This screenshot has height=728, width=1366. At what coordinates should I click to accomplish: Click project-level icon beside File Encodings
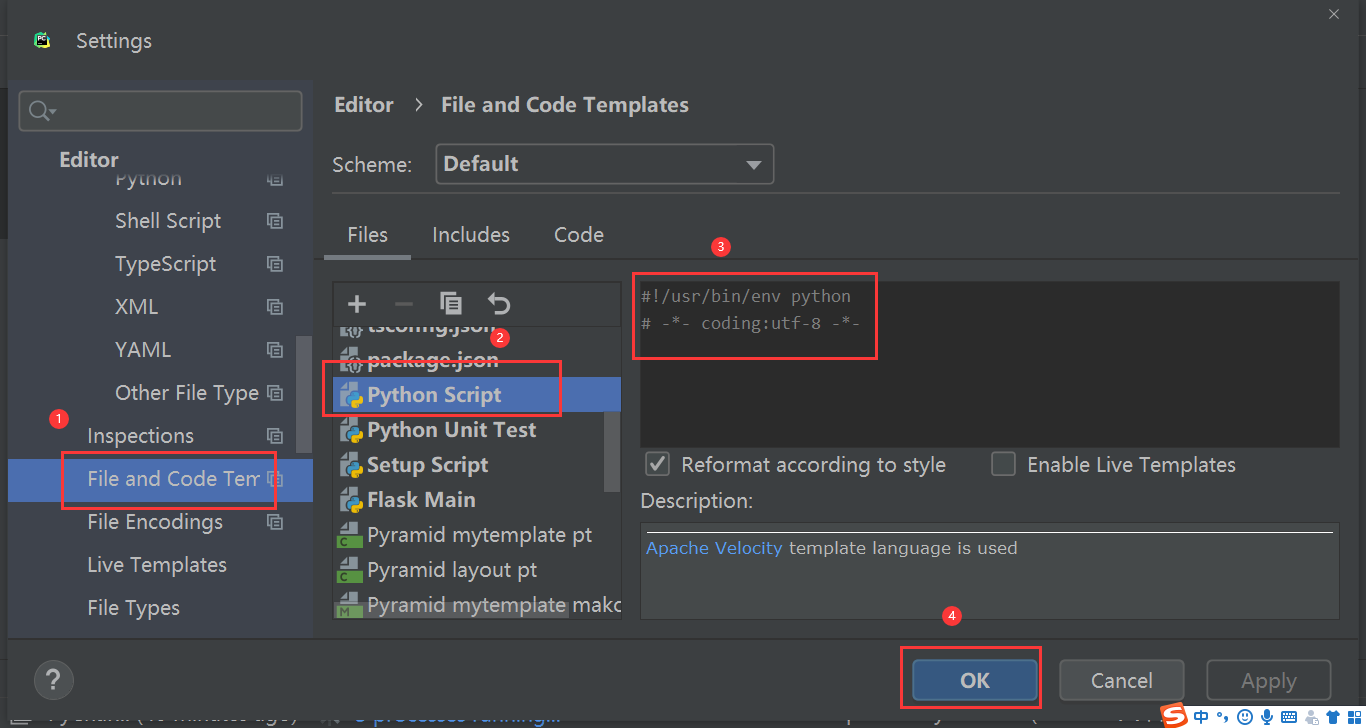coord(275,522)
